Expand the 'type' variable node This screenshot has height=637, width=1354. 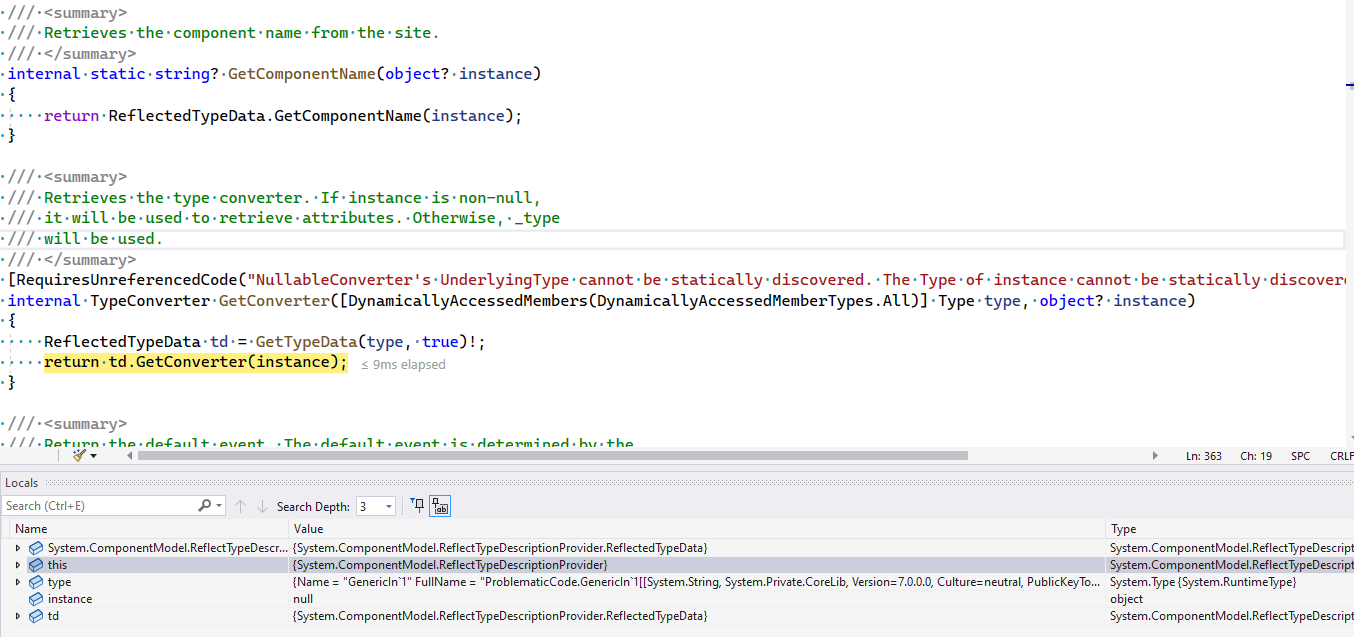[17, 582]
